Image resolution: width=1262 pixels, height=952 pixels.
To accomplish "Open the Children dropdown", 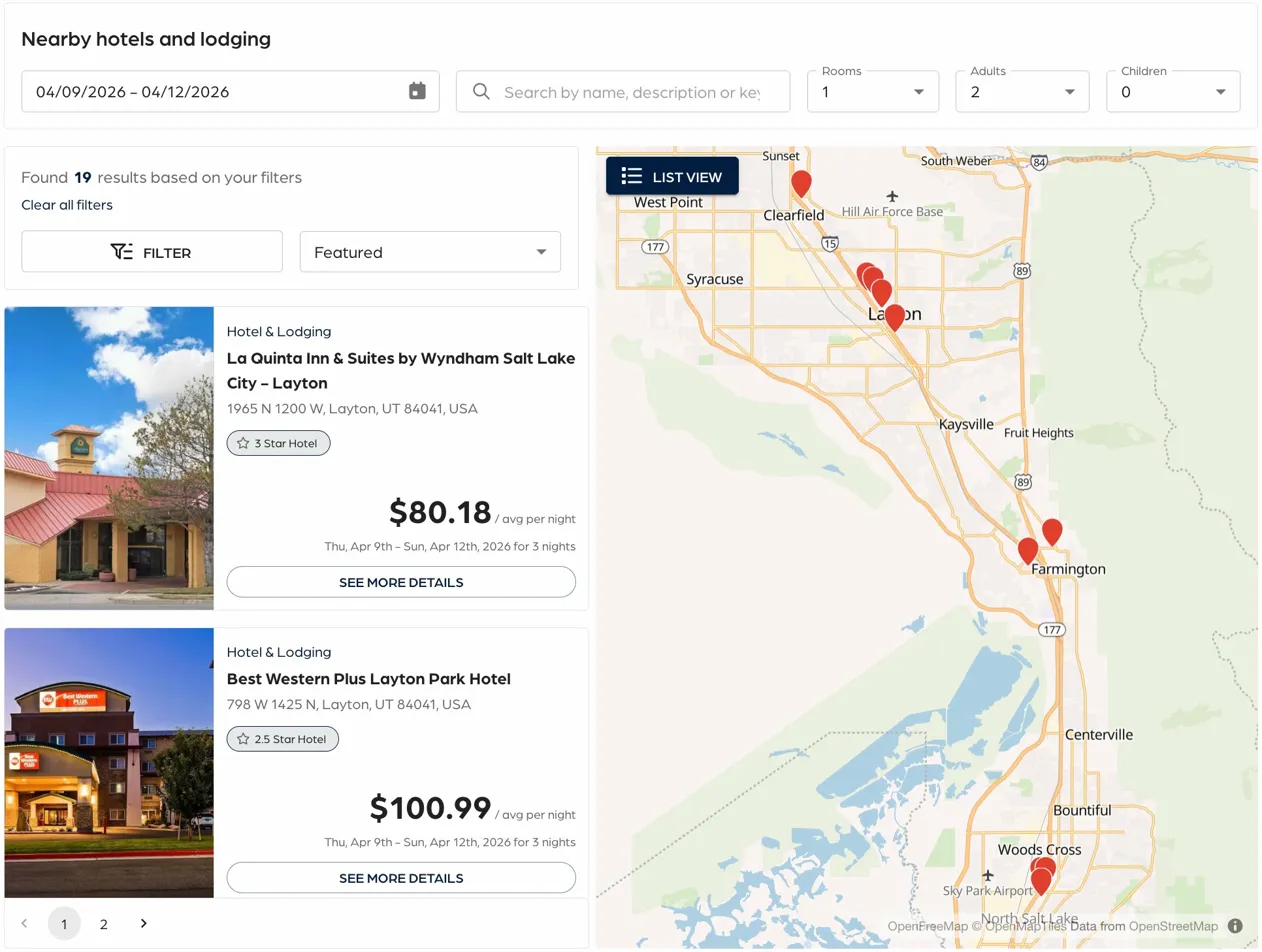I will 1173,91.
